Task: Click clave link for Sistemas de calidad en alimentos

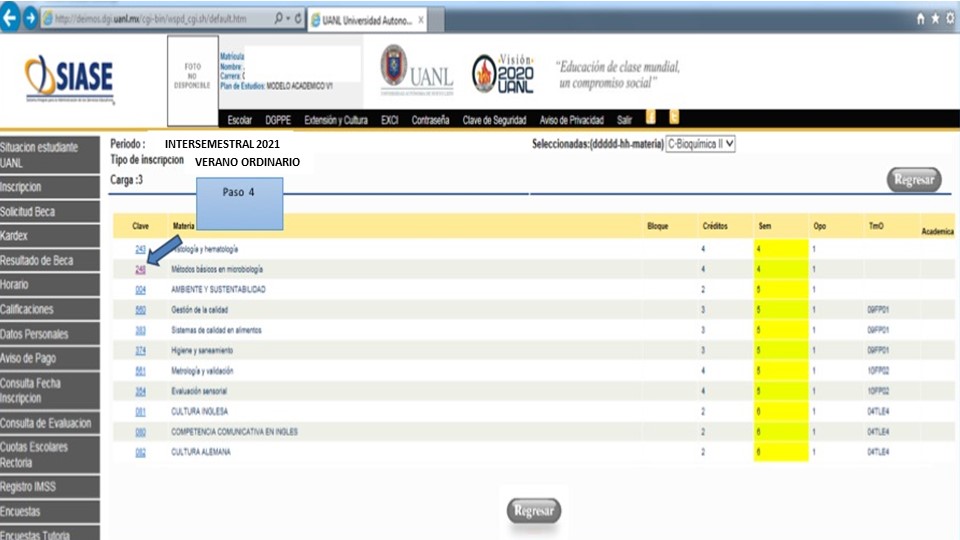Action: tap(140, 330)
